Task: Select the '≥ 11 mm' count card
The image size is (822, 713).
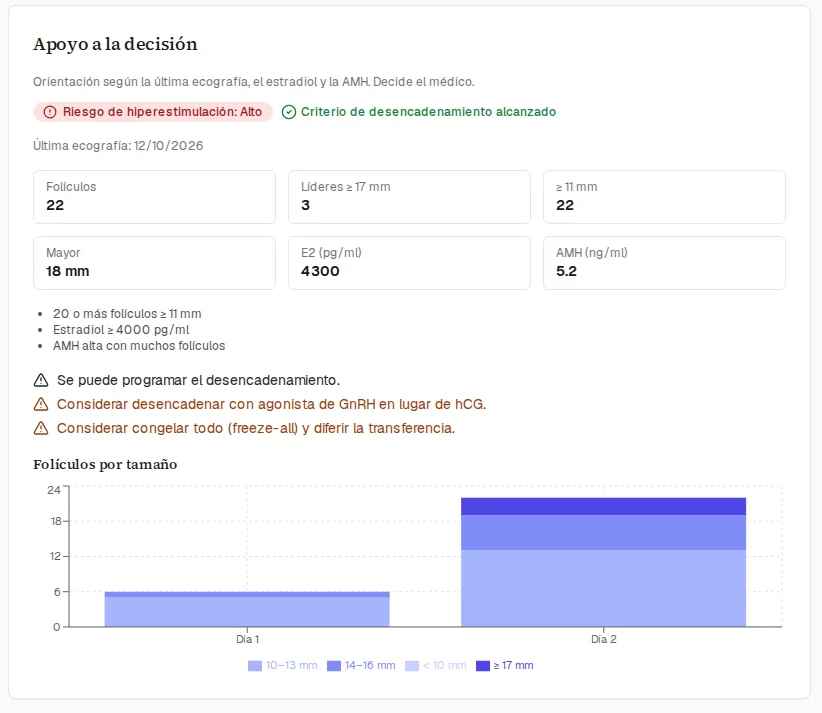Action: 664,197
